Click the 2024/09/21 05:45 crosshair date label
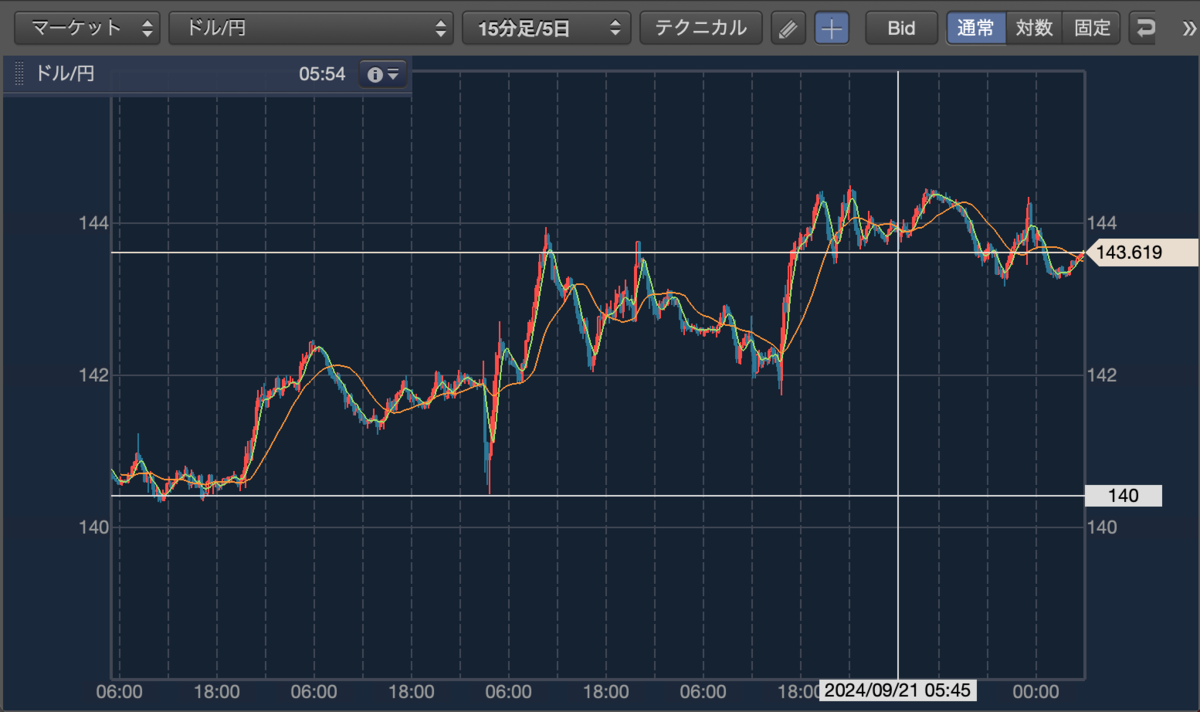This screenshot has height=712, width=1200. pyautogui.click(x=898, y=692)
